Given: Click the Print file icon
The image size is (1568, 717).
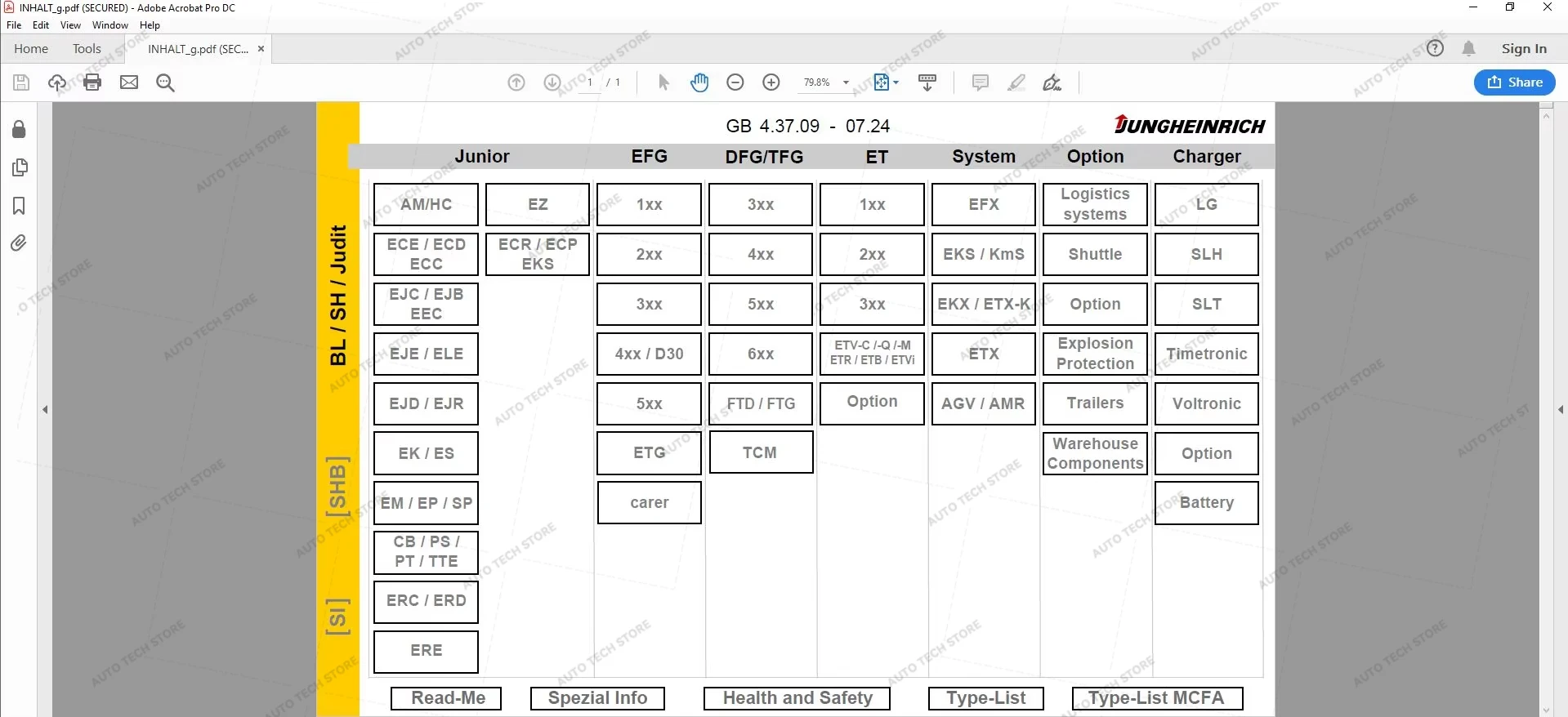Looking at the screenshot, I should (92, 82).
